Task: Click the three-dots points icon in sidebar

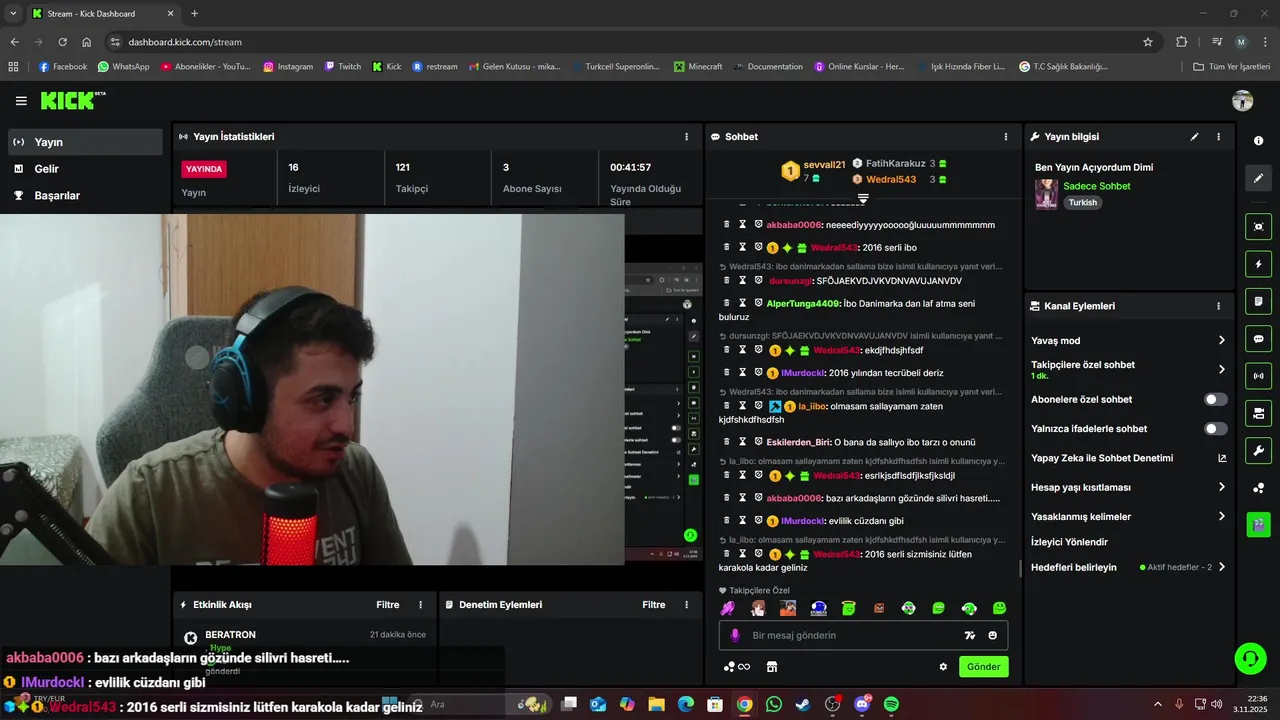Action: point(1258,488)
